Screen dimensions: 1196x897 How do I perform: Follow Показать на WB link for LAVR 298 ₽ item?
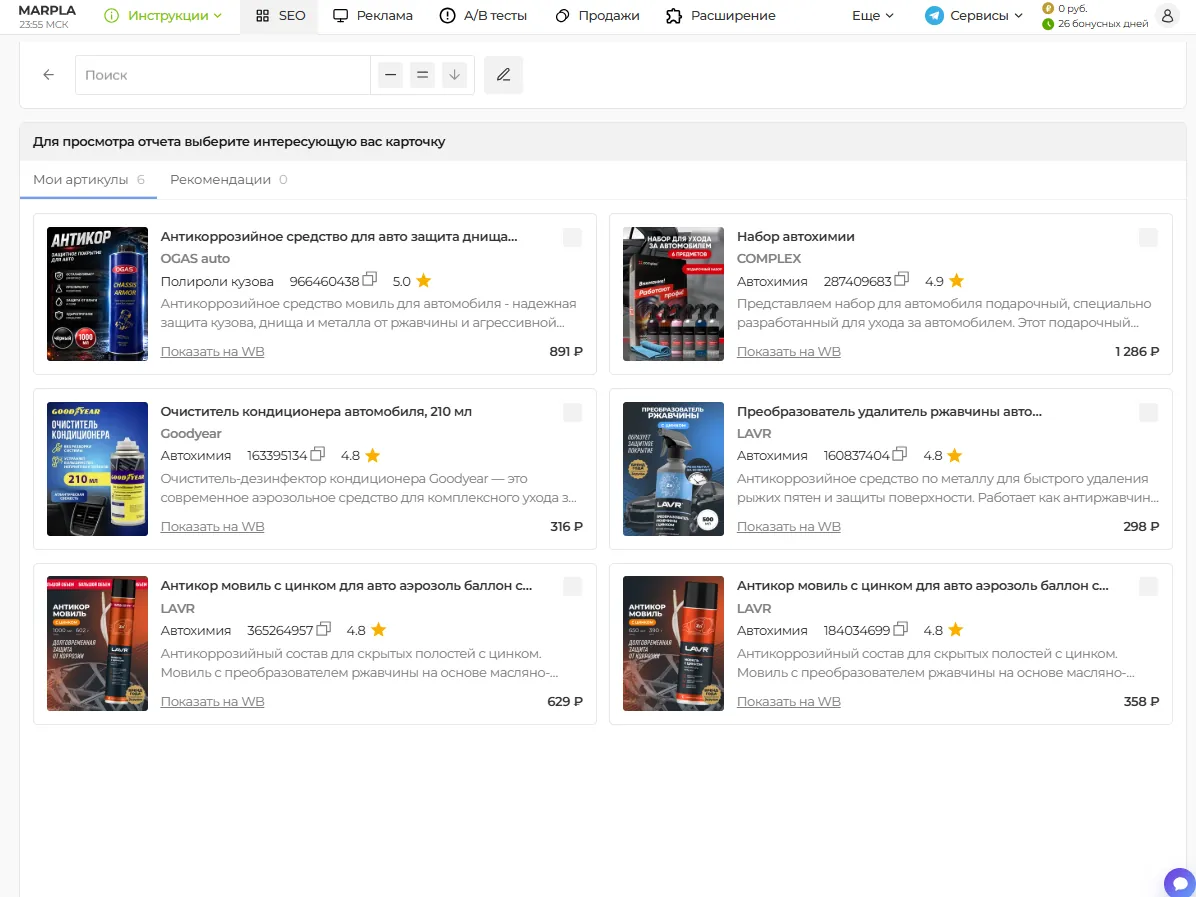point(789,526)
